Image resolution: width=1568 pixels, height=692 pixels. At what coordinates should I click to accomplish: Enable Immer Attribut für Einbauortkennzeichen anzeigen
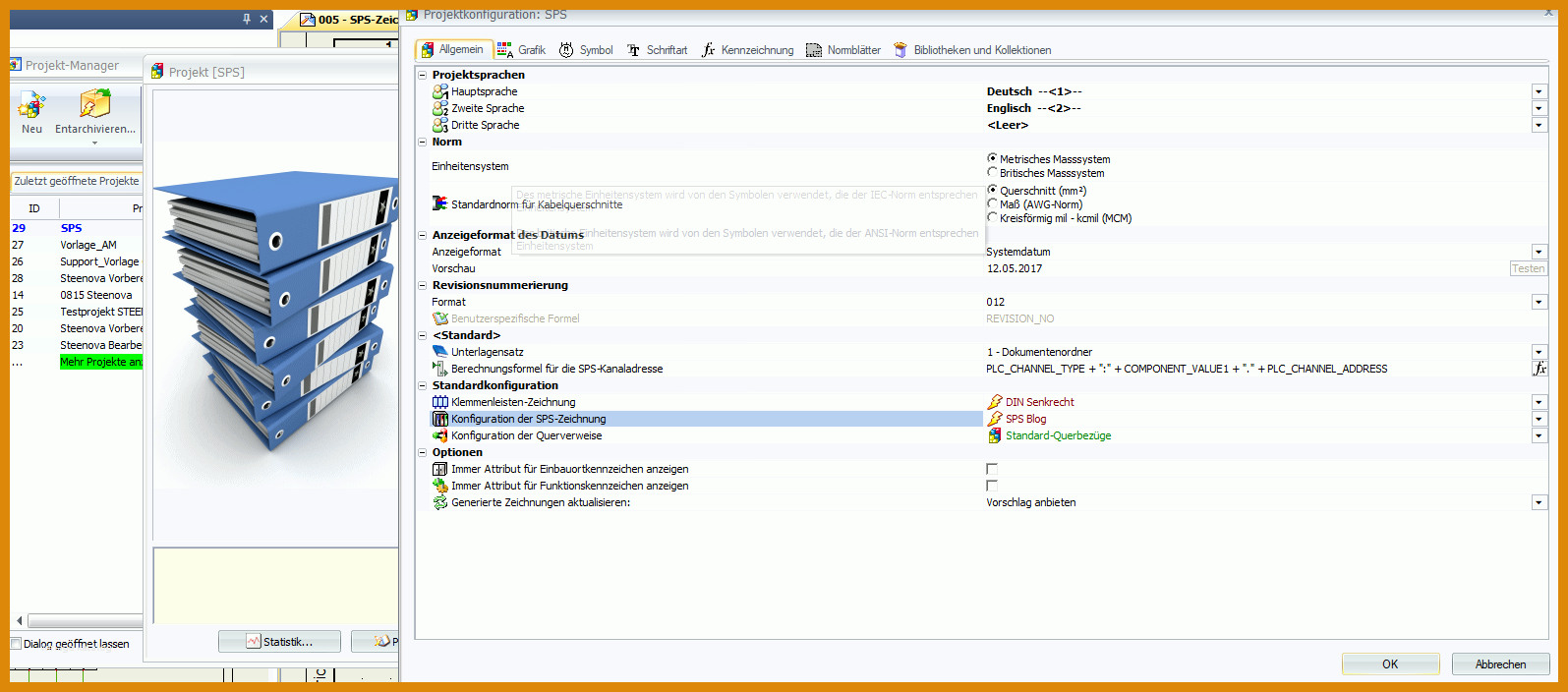pos(992,469)
